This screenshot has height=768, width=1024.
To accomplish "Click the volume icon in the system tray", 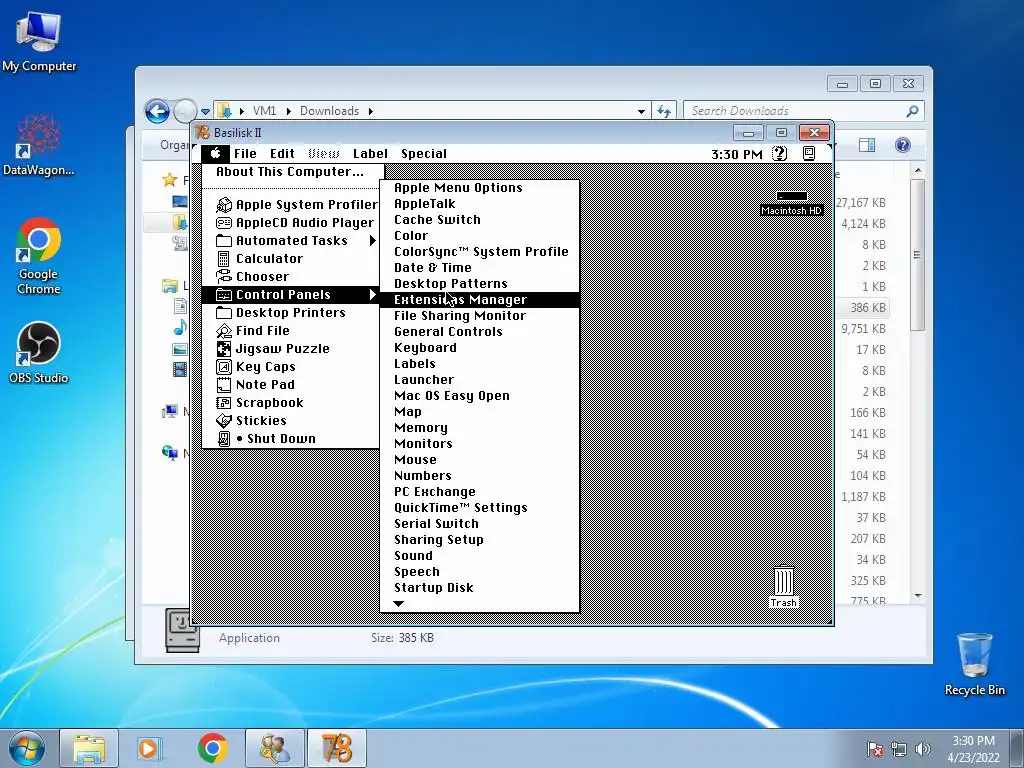I will point(923,749).
